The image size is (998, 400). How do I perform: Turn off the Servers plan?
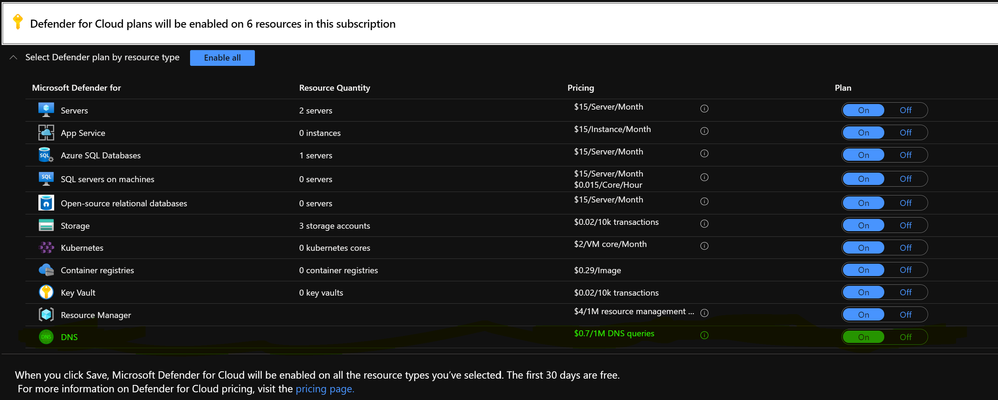pyautogui.click(x=905, y=110)
